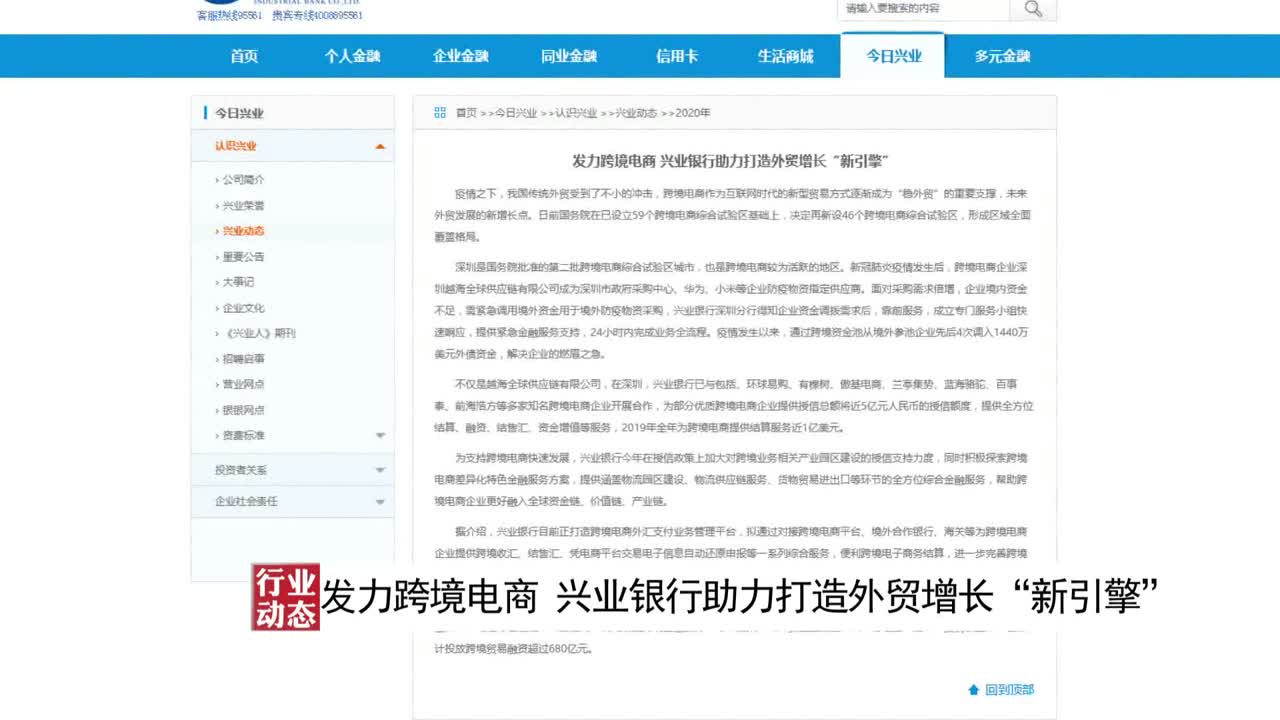The width and height of the screenshot is (1280, 720).
Task: Click 兴业动态 in the breadcrumb trail
Action: pos(635,113)
